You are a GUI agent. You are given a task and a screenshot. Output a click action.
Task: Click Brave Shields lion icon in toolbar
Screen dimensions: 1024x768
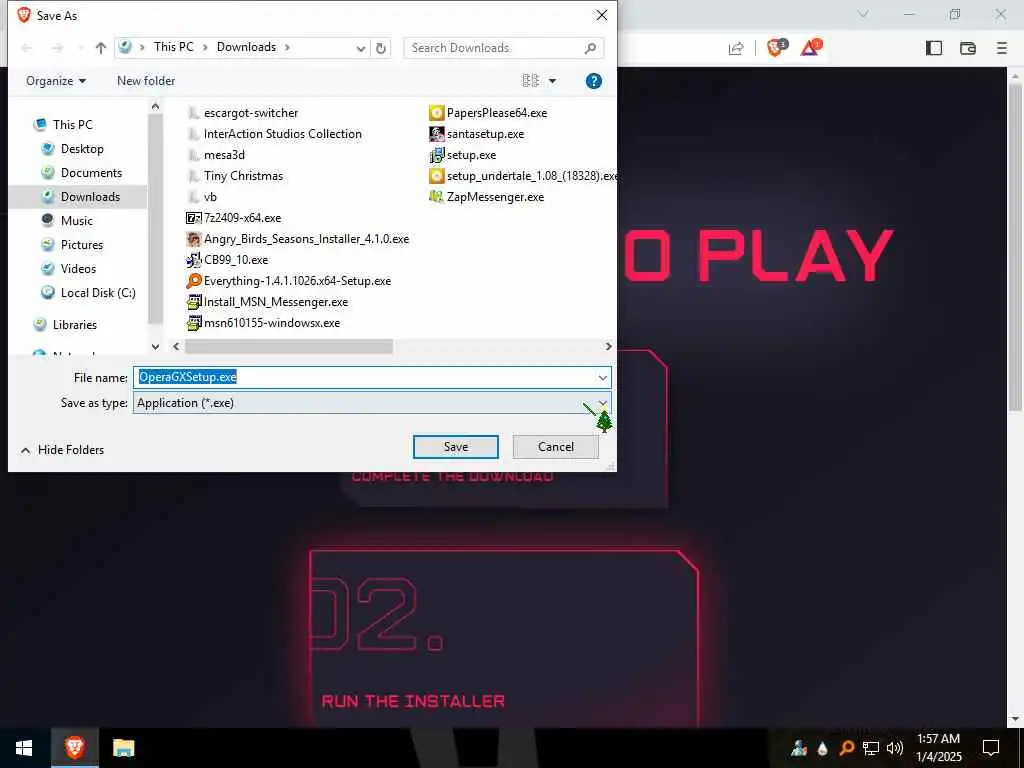coord(776,48)
